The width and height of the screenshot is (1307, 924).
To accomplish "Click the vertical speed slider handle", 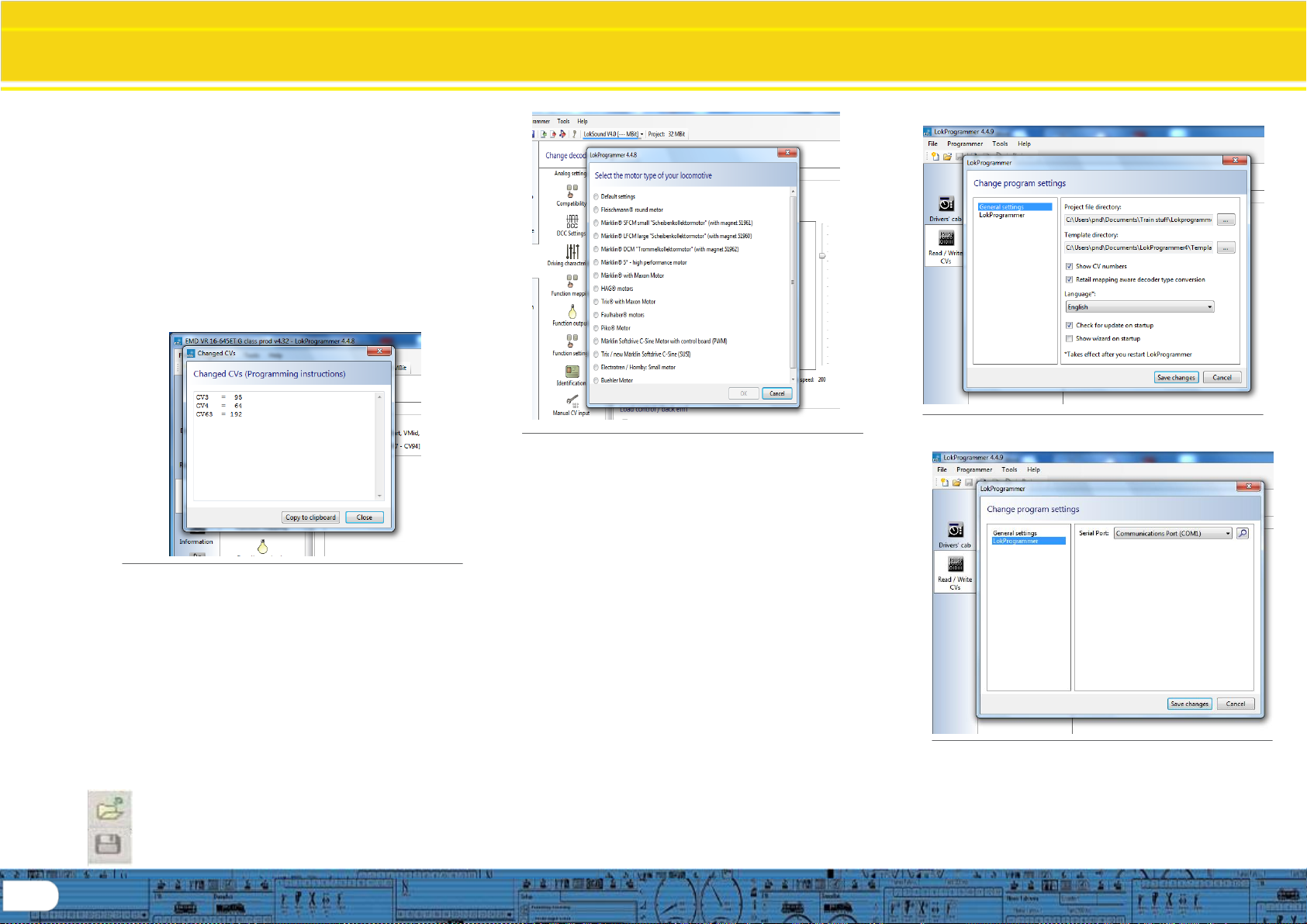I will click(822, 255).
